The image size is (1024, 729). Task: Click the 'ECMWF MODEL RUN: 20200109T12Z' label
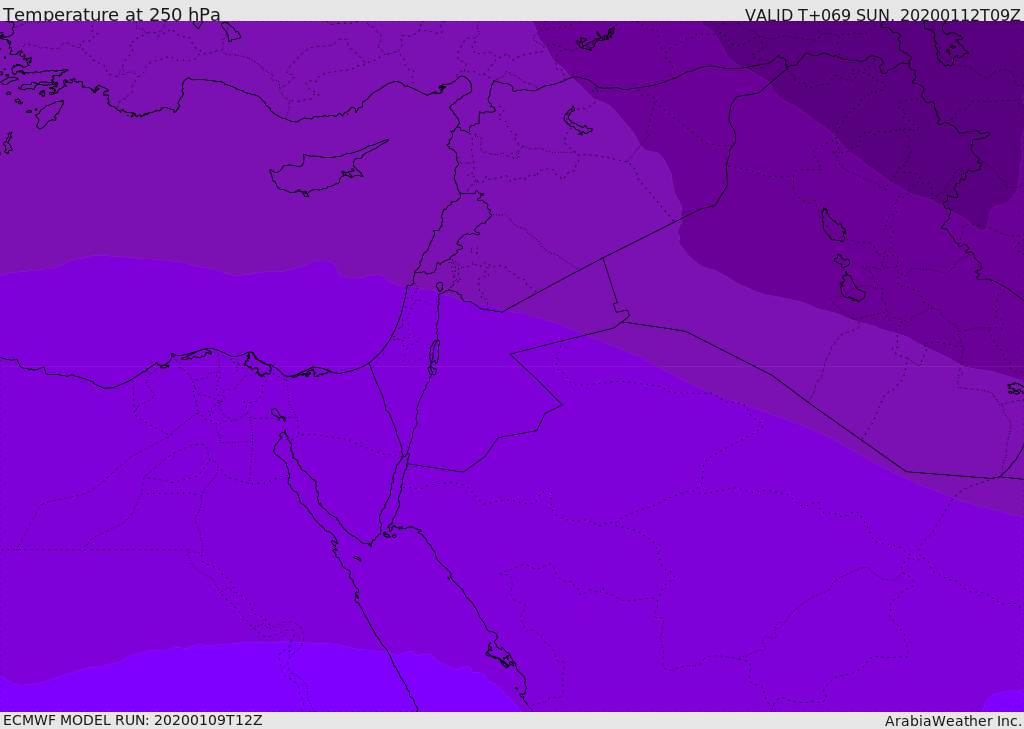(x=133, y=721)
